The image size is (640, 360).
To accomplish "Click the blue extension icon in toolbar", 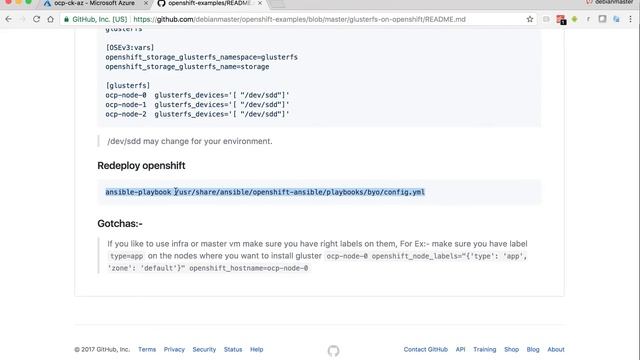I will tap(616, 19).
